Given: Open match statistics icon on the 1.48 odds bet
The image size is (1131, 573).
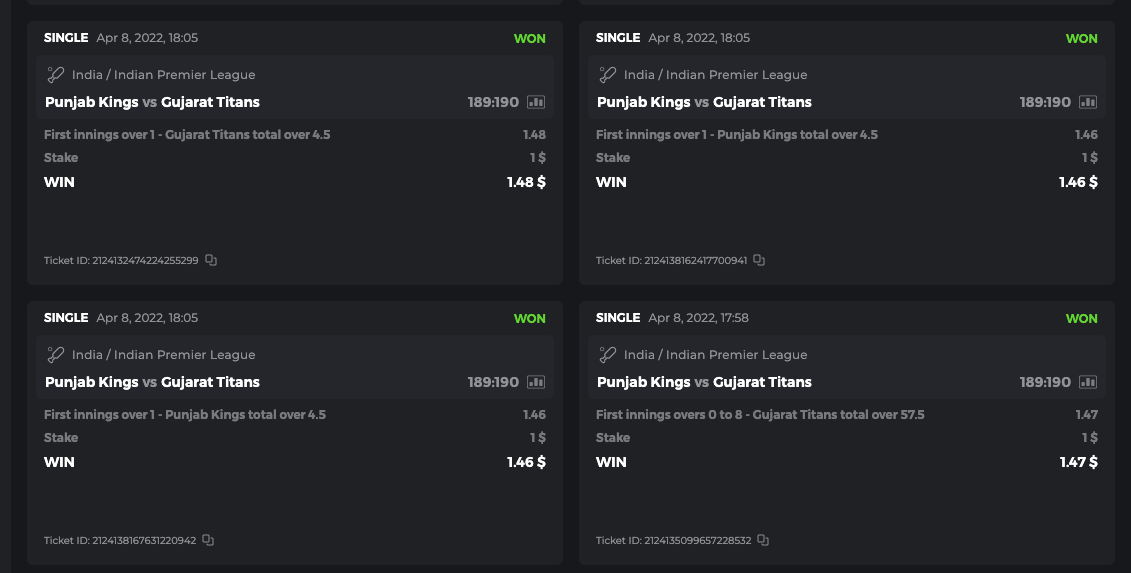Looking at the screenshot, I should [x=536, y=102].
